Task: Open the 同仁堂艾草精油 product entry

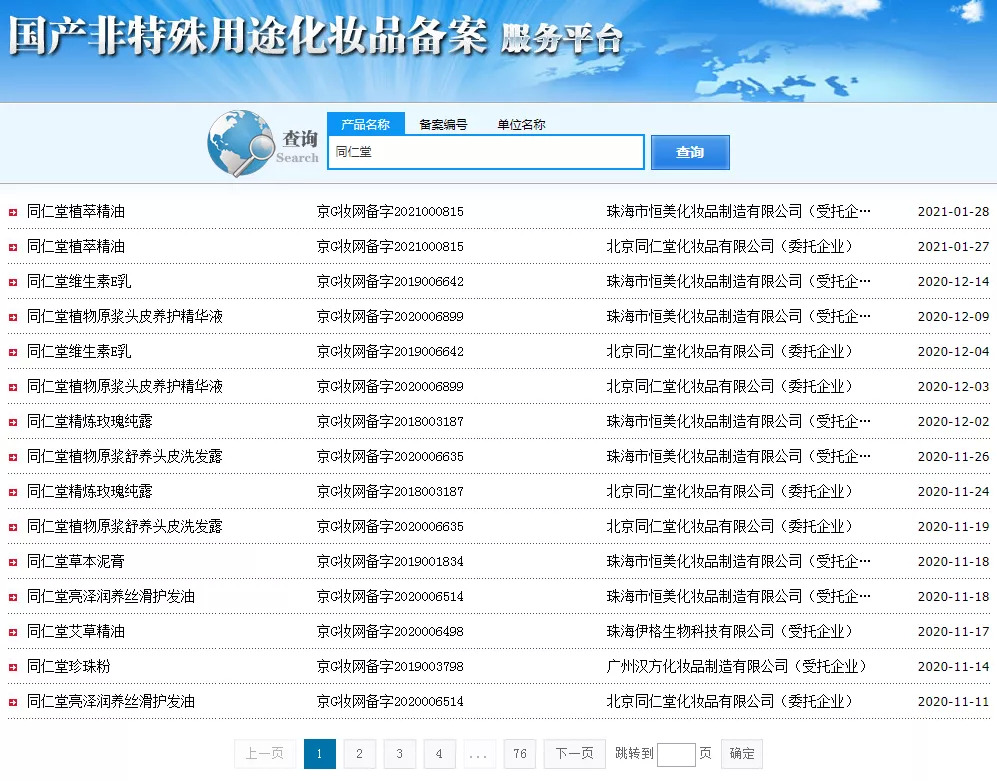Action: pos(76,632)
